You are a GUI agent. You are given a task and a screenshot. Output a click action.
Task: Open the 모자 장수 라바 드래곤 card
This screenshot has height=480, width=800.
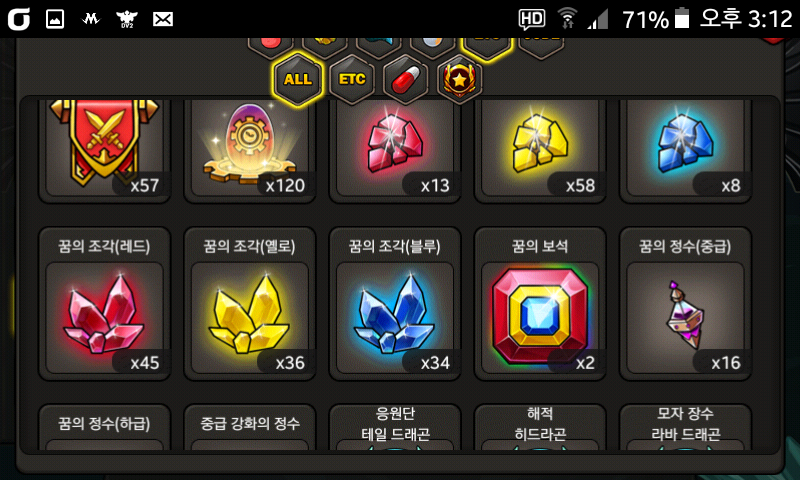click(685, 427)
